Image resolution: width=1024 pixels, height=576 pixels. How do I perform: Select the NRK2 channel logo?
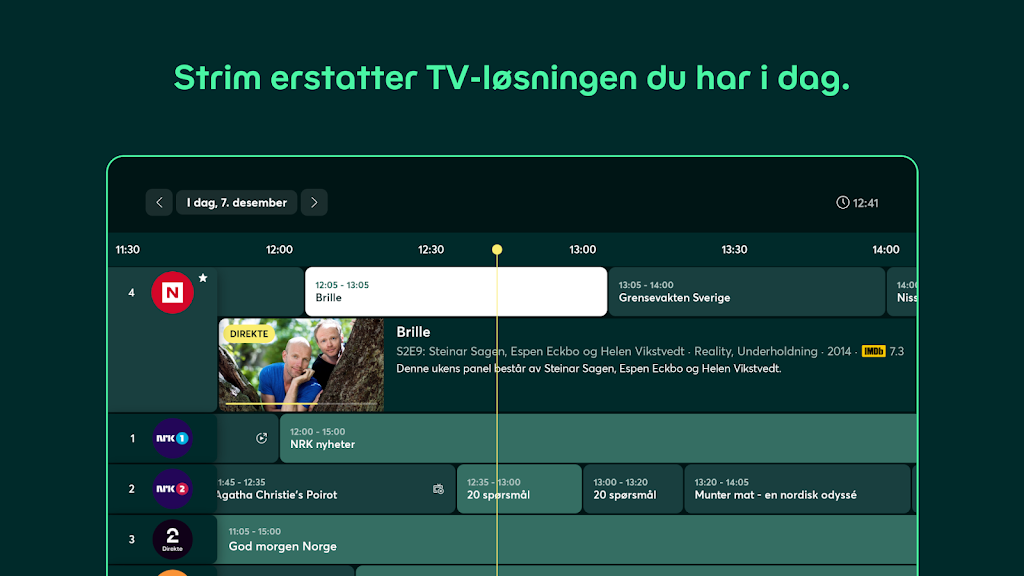[172, 489]
